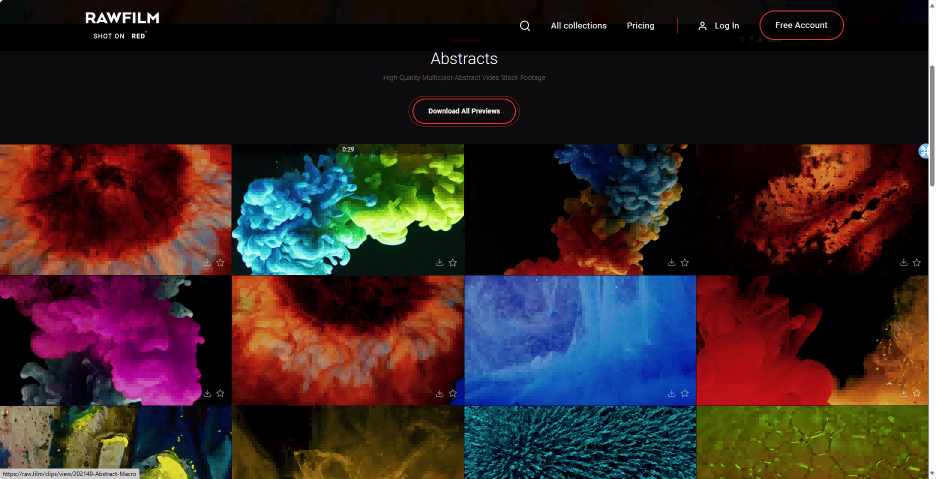Screen dimensions: 936x479
Task: Click the Free Account button
Action: coord(801,26)
